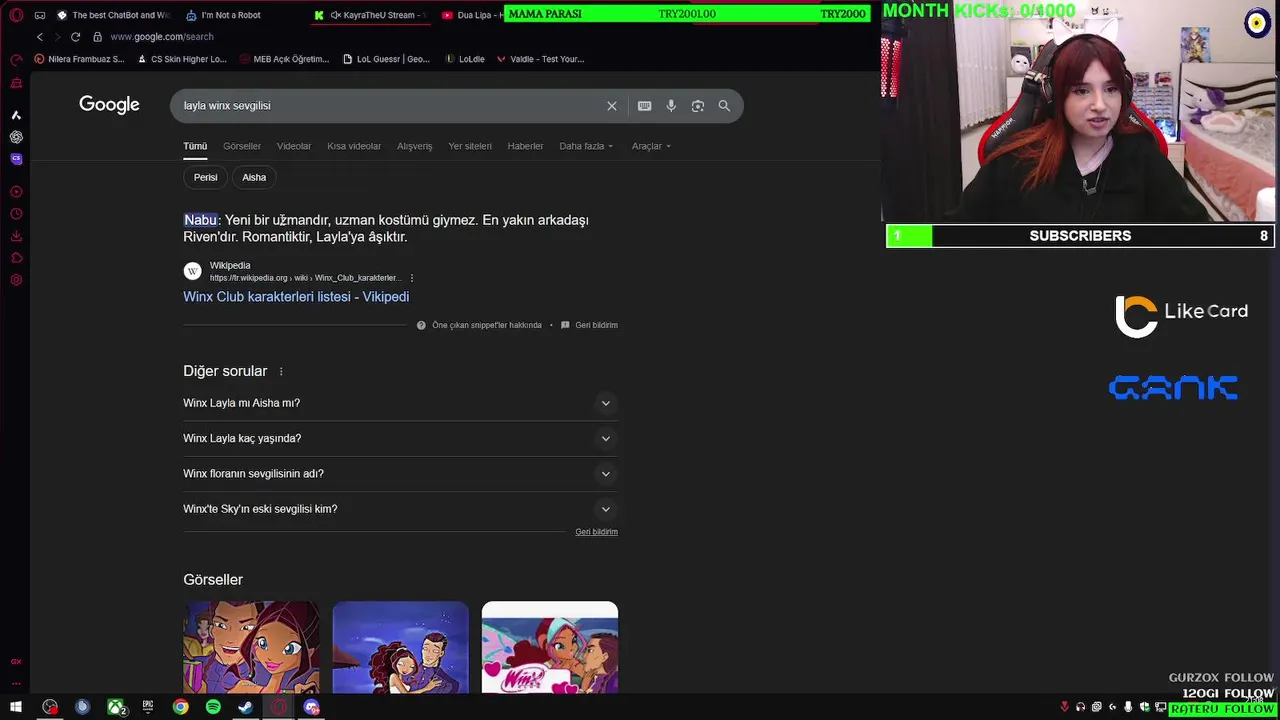Go back with browser back arrow

pyautogui.click(x=40, y=37)
